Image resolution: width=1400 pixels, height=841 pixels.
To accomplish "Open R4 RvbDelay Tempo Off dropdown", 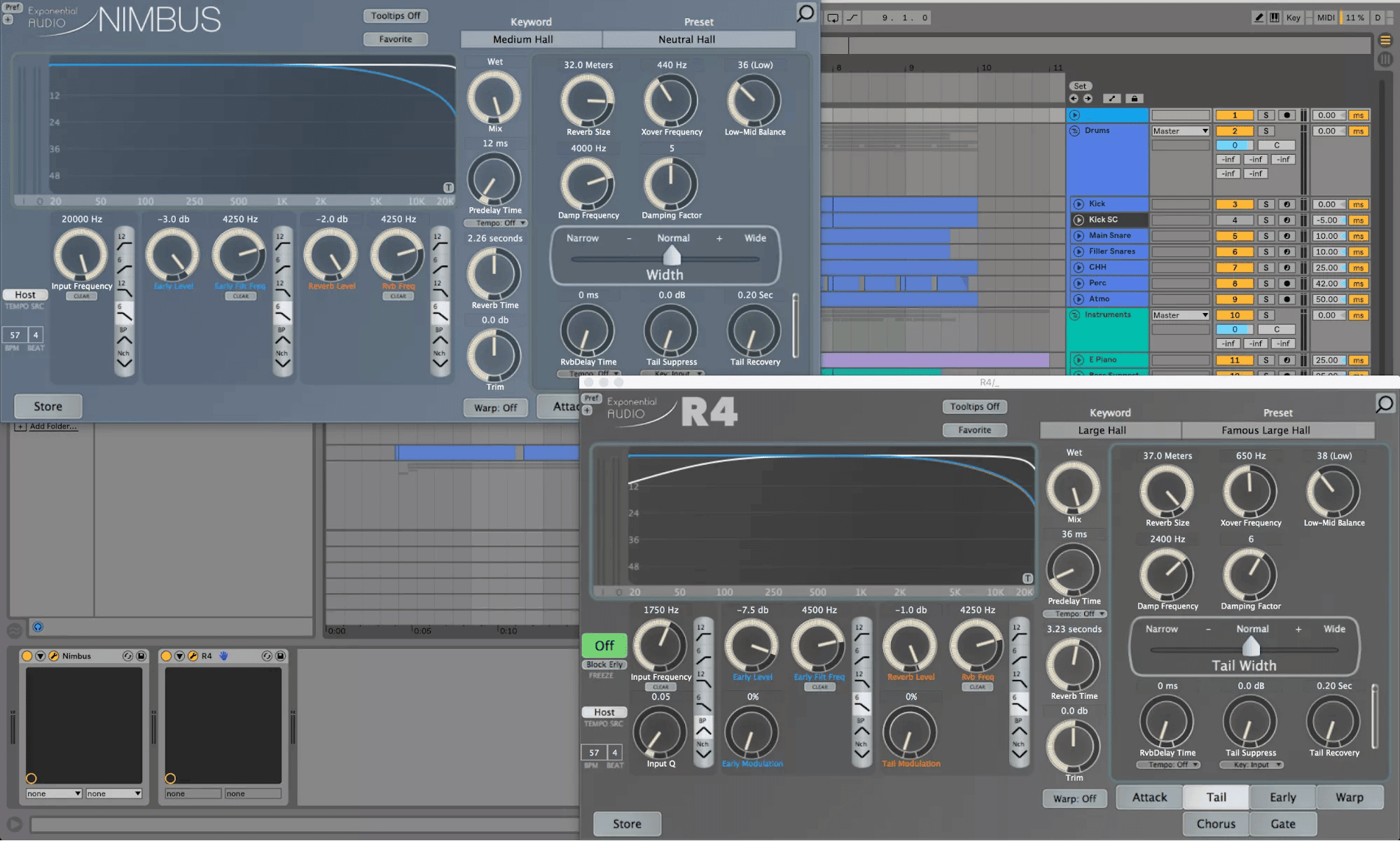I will coord(1167,765).
